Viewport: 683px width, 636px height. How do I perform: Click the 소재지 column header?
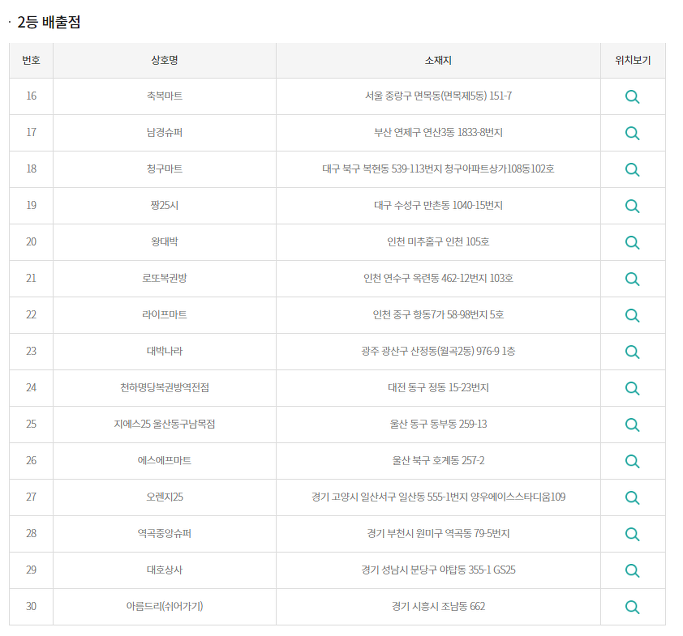pyautogui.click(x=438, y=61)
